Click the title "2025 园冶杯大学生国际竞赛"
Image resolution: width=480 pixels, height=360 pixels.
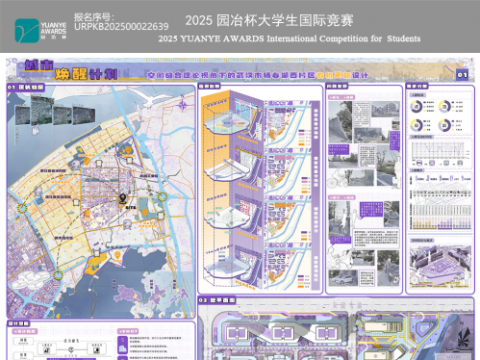[269, 20]
